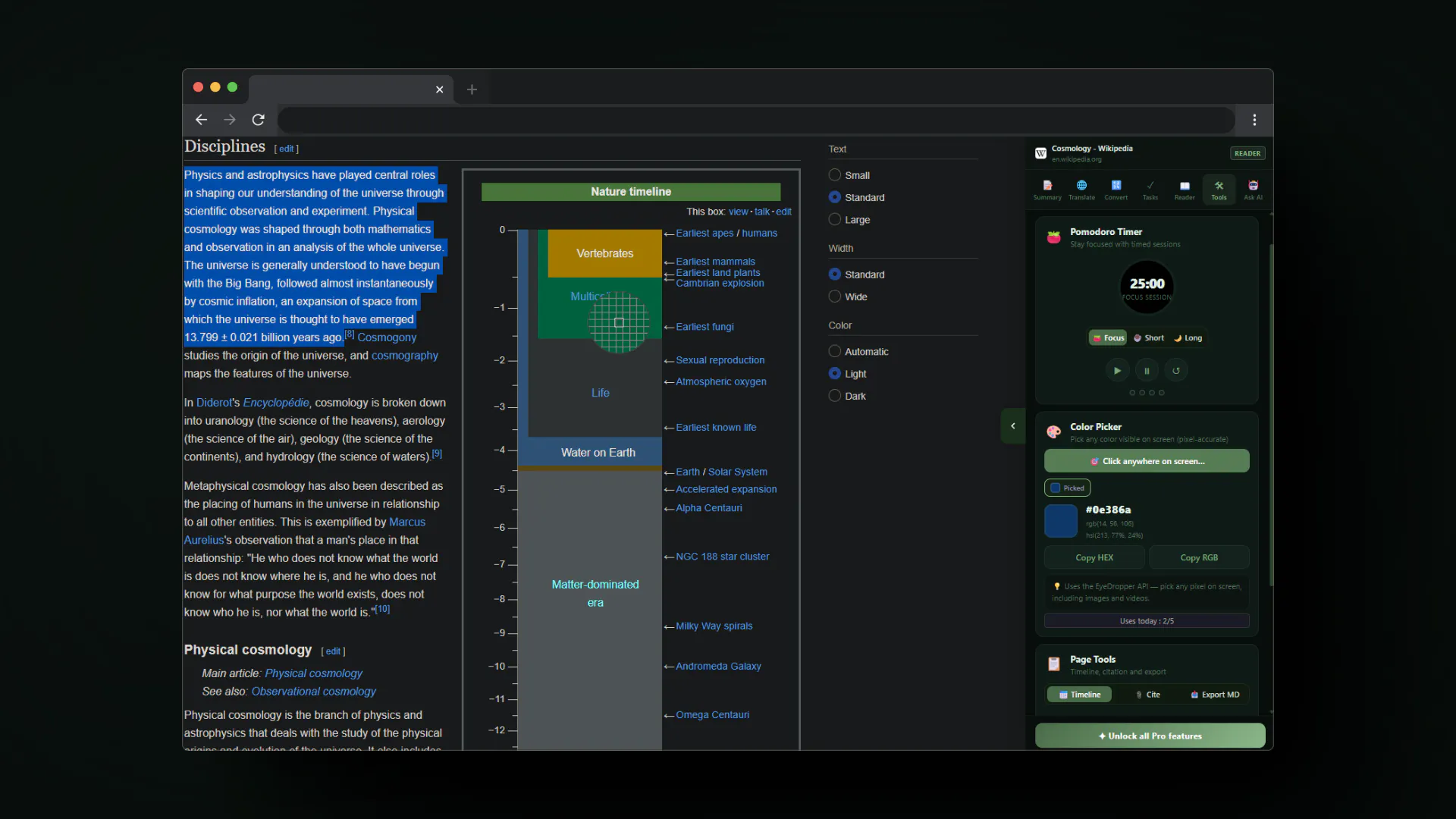The width and height of the screenshot is (1456, 819).
Task: Reload the current page
Action: (259, 120)
